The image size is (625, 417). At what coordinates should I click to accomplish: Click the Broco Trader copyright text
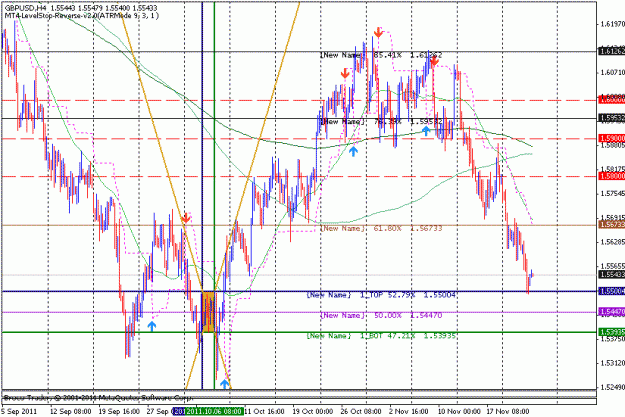(x=98, y=398)
